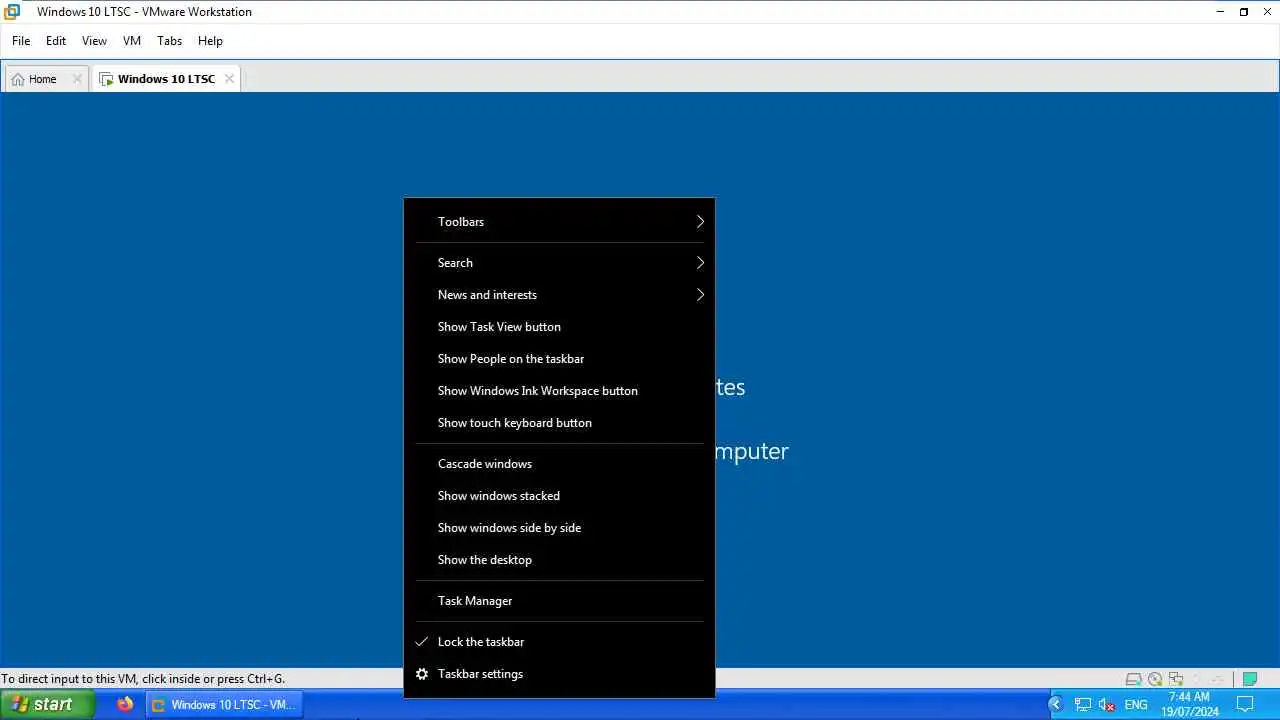This screenshot has height=720, width=1280.
Task: Open Taskbar settings gear entry
Action: tap(559, 674)
